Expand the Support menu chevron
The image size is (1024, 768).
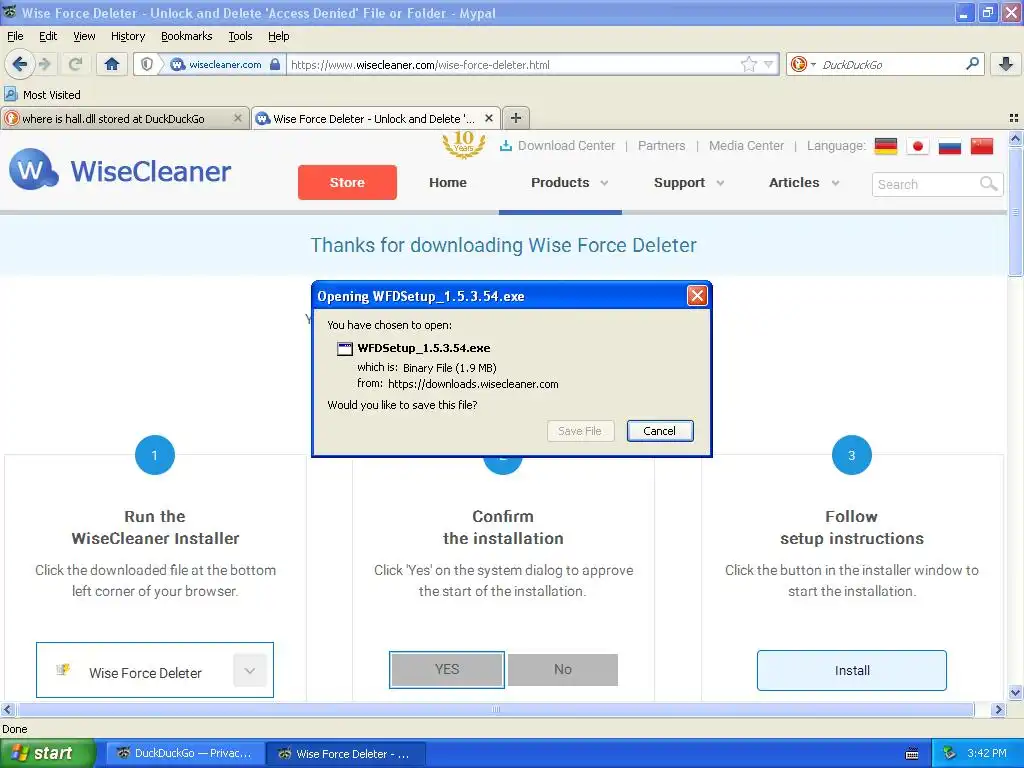tap(720, 183)
